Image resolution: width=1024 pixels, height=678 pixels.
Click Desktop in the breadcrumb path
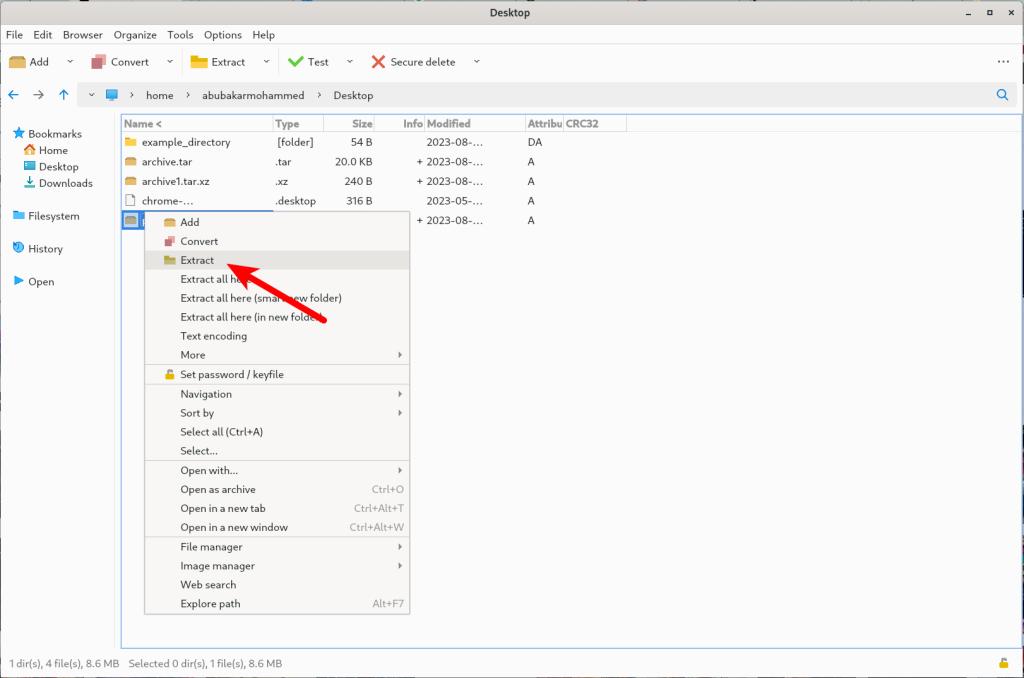352,94
